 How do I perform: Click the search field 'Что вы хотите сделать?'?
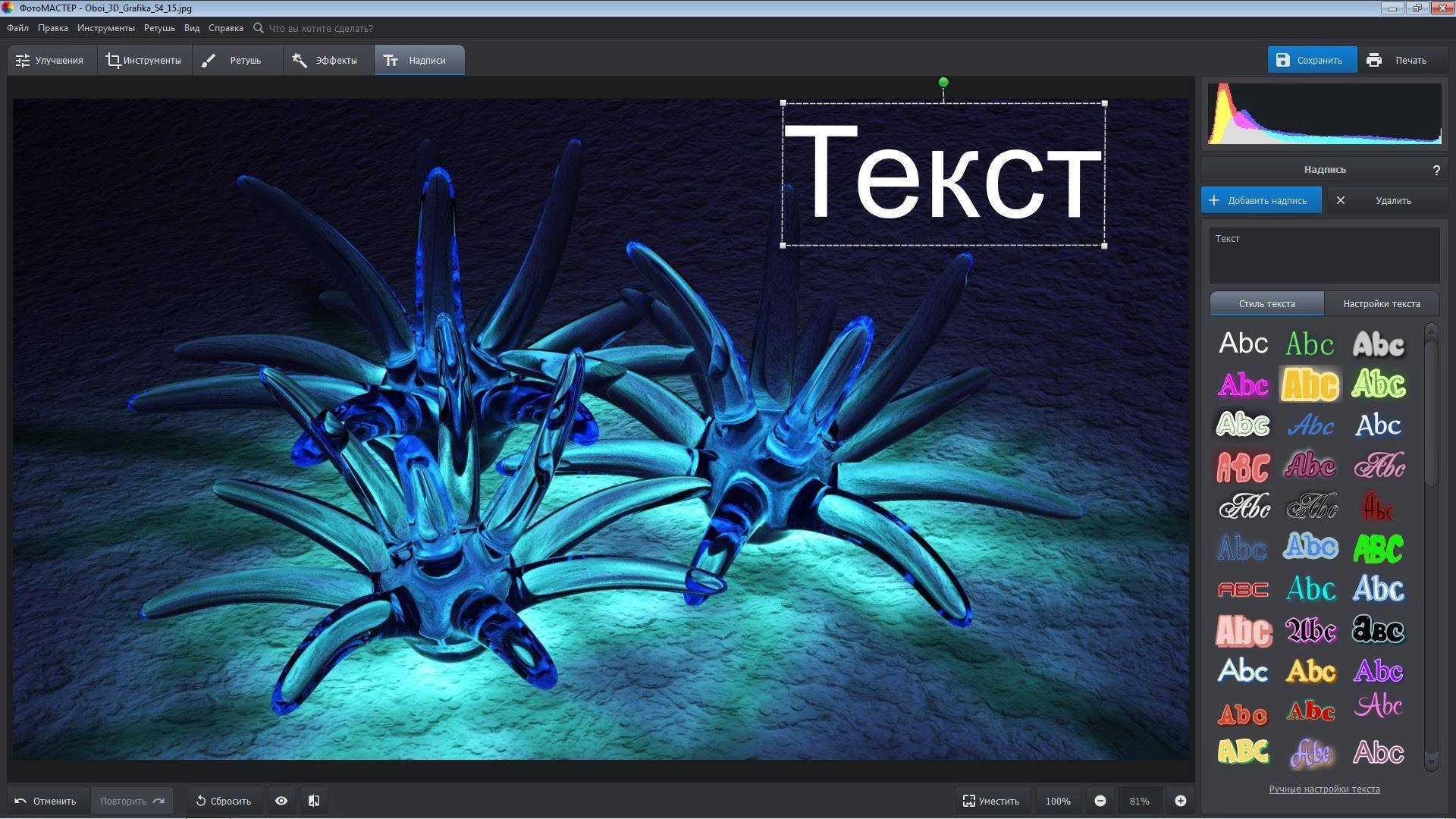(321, 28)
